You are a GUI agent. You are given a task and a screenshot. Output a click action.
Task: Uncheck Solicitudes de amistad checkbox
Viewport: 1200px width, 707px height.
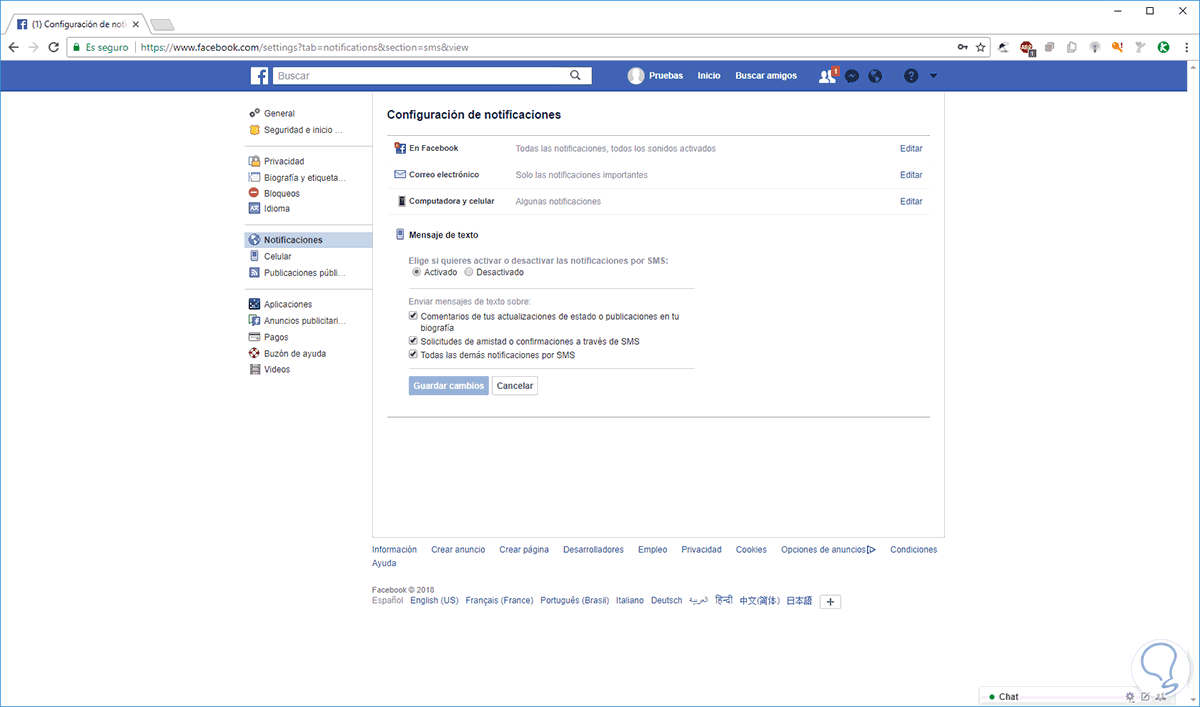pos(413,341)
